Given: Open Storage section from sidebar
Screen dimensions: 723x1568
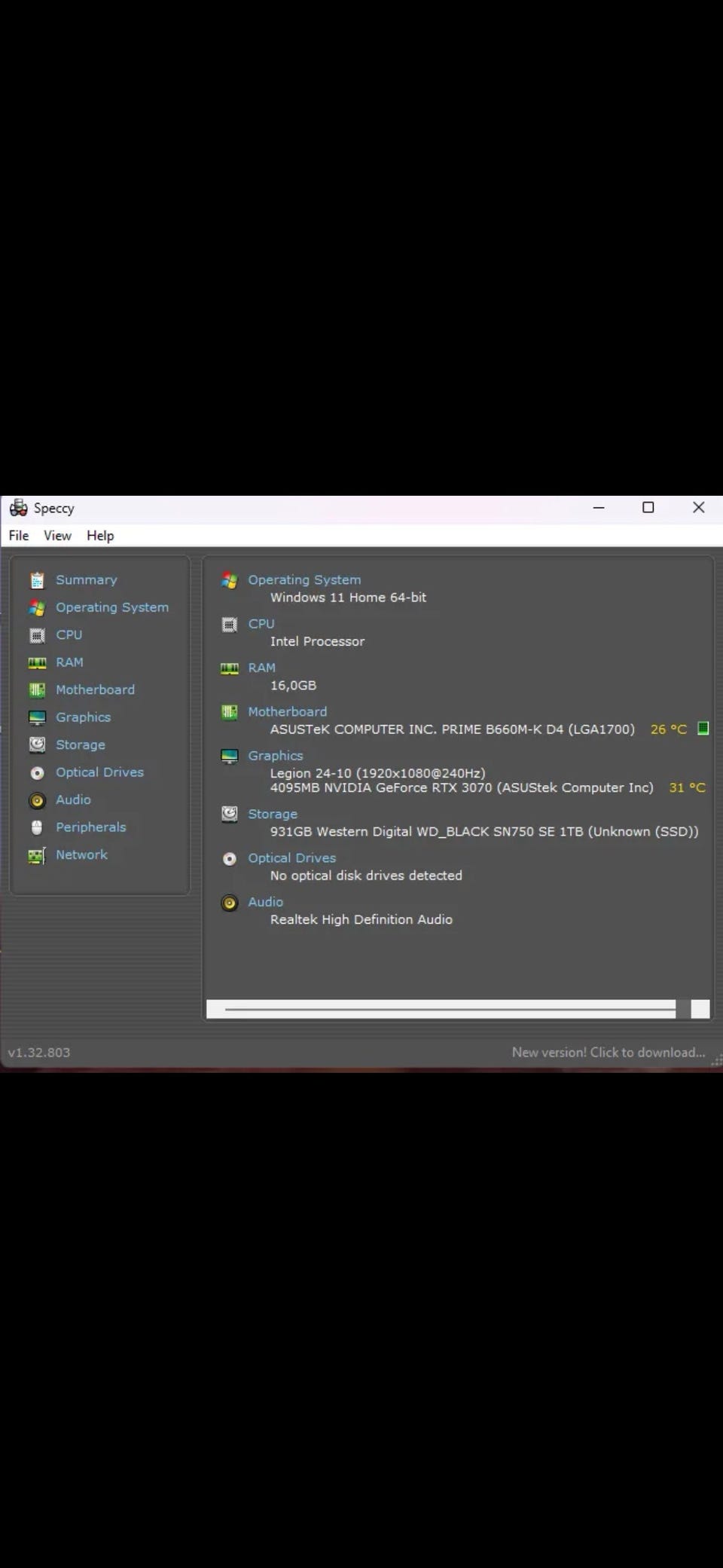Looking at the screenshot, I should [x=81, y=744].
